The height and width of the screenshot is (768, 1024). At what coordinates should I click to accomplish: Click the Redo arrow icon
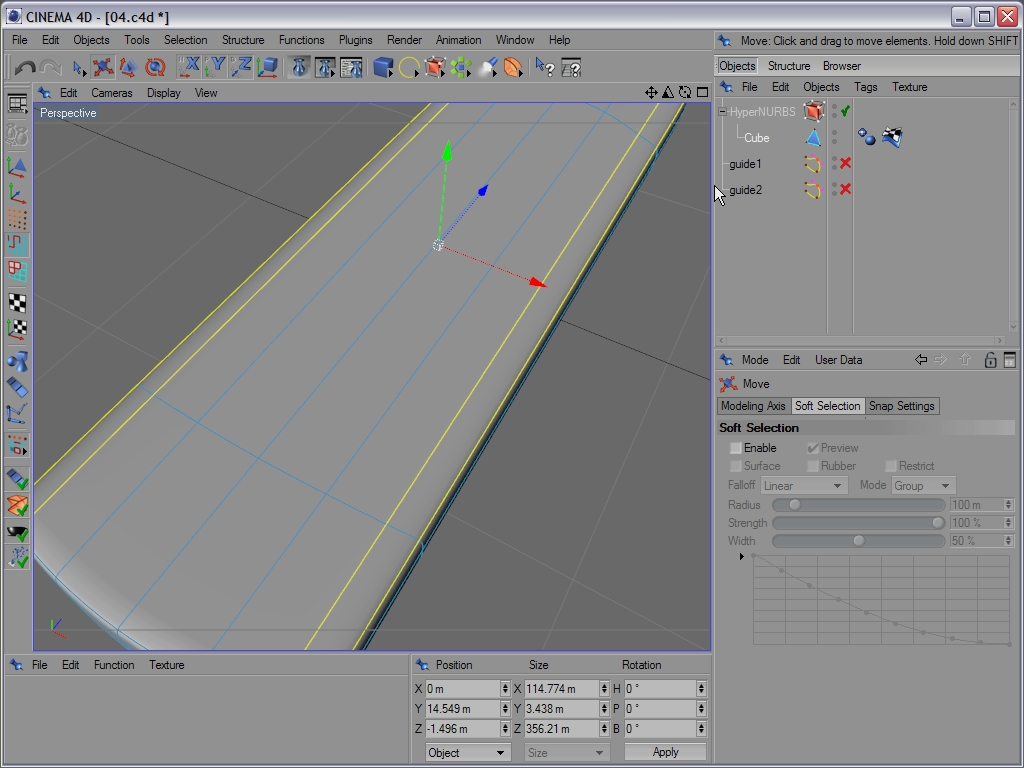coord(50,67)
